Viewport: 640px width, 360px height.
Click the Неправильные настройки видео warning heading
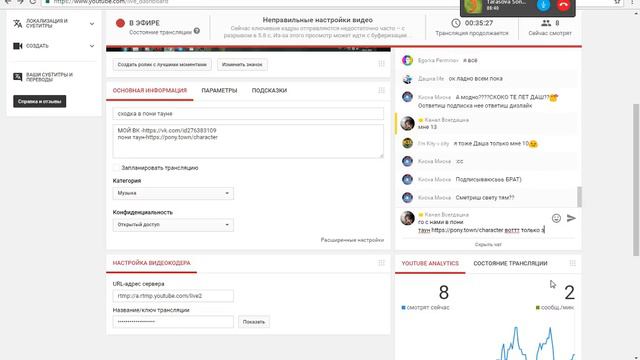click(318, 20)
